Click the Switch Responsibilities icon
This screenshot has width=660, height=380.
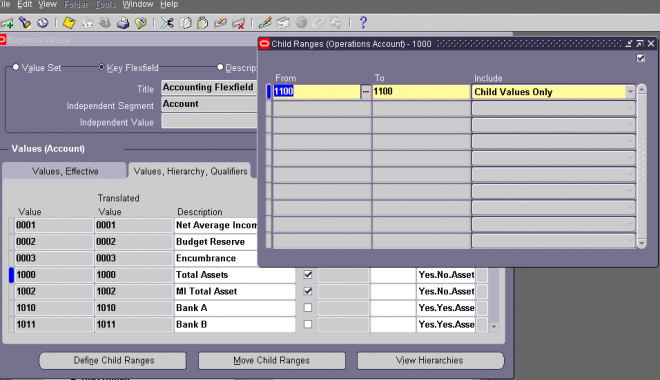pyautogui.click(x=105, y=23)
